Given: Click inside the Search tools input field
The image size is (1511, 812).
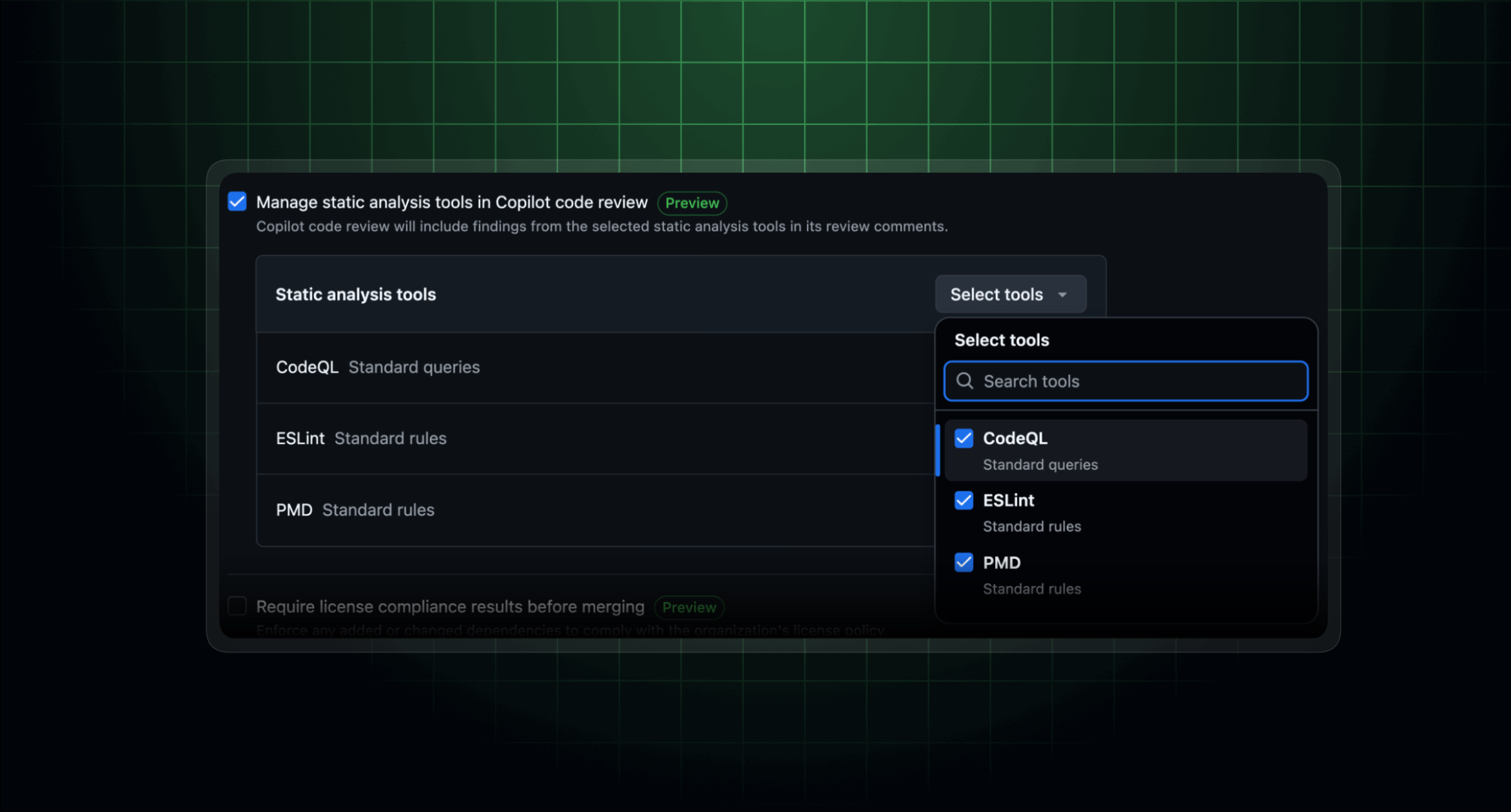Looking at the screenshot, I should click(1125, 381).
